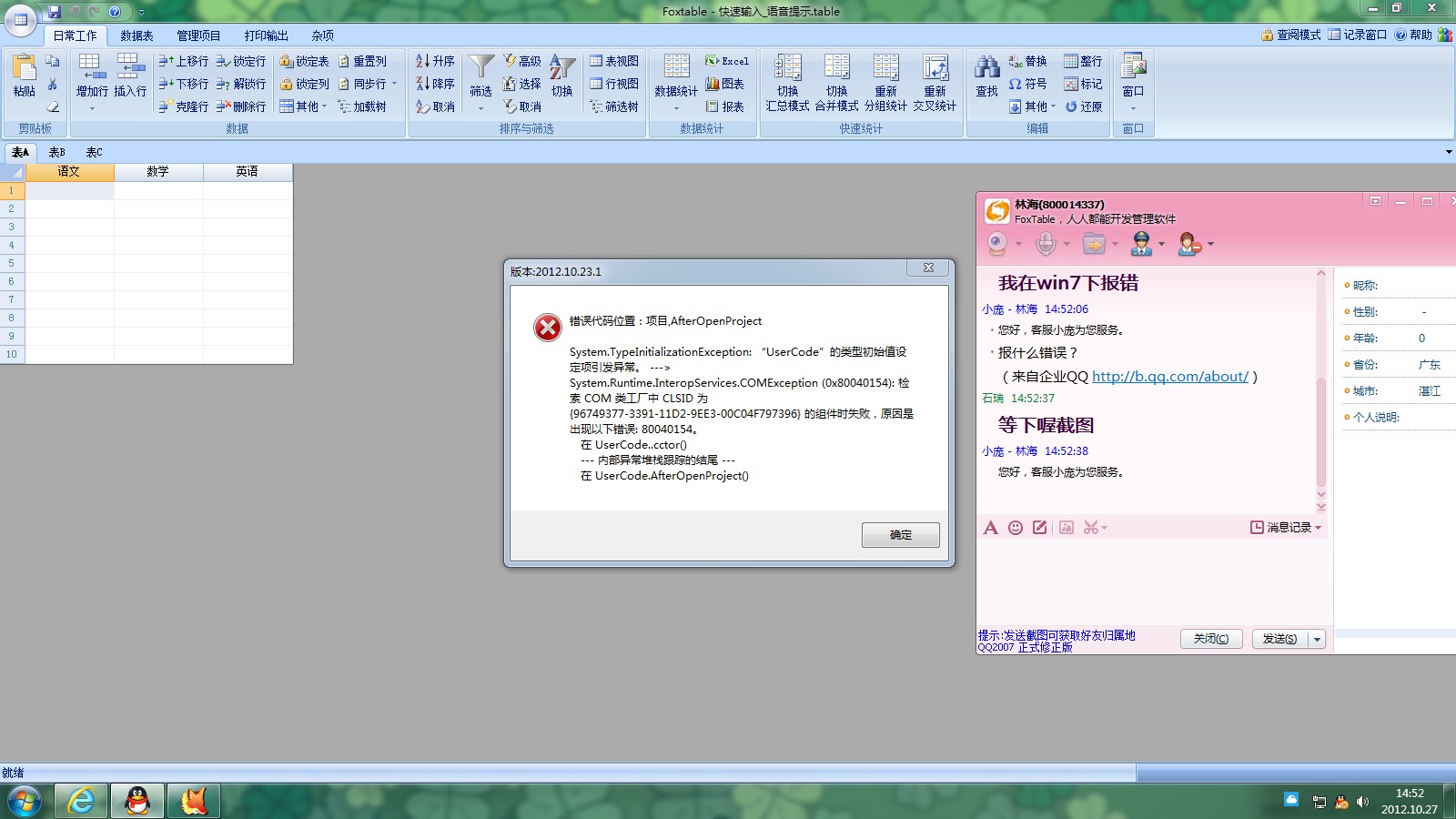
Task: Click the emoticon smiley icon in chat
Action: point(1016,527)
